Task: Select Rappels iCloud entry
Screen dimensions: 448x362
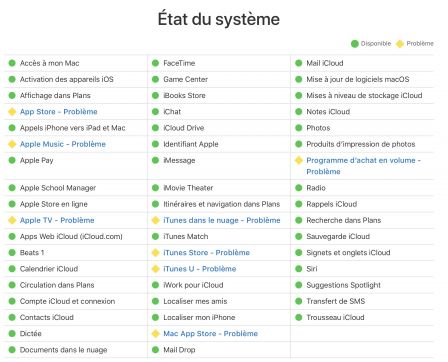Action: tap(332, 204)
